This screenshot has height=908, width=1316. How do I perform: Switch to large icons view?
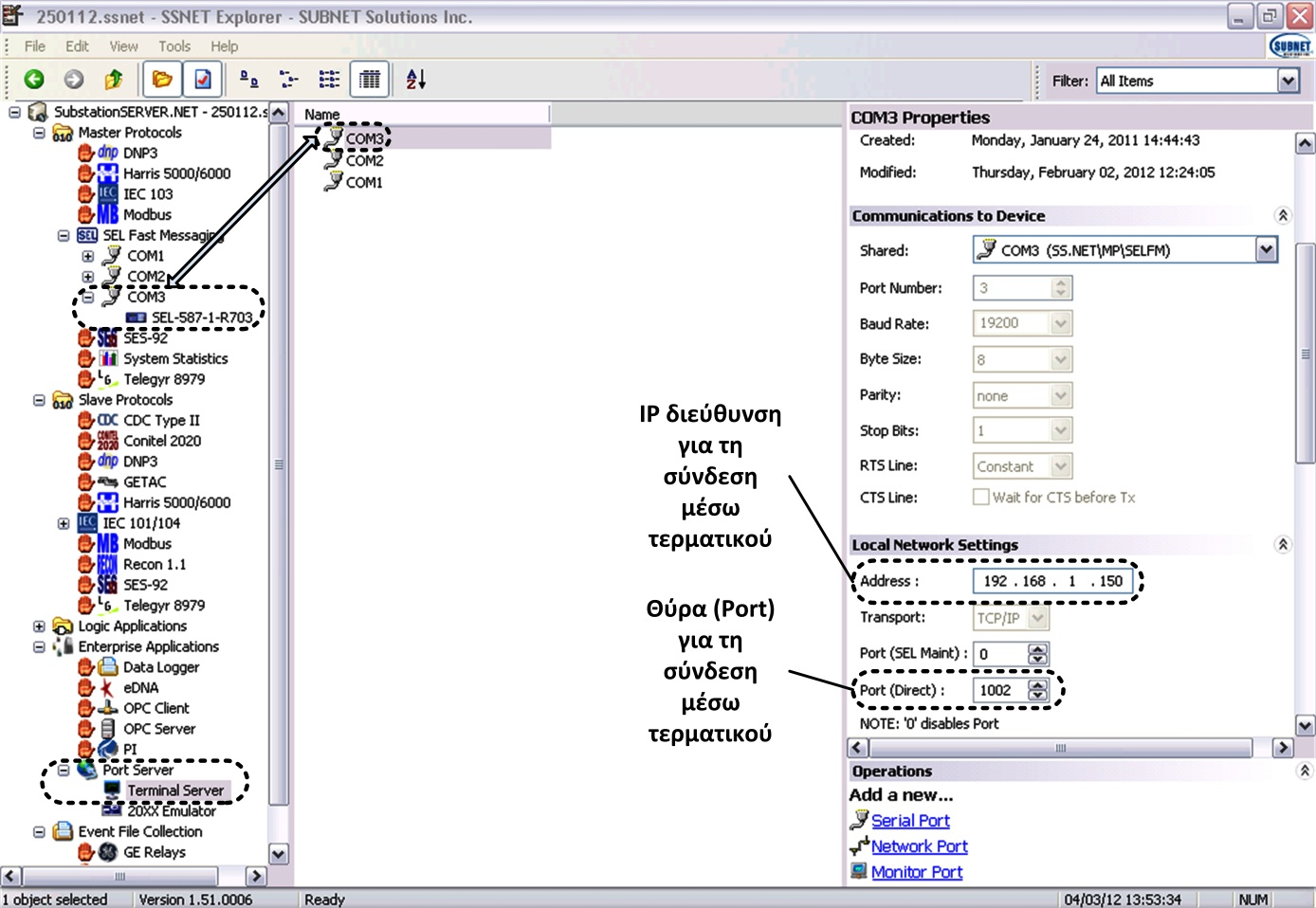point(248,80)
